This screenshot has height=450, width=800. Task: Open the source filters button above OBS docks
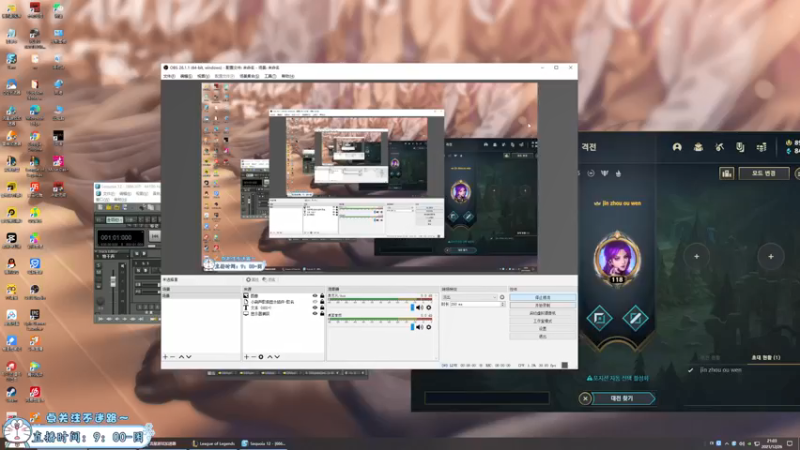click(269, 280)
